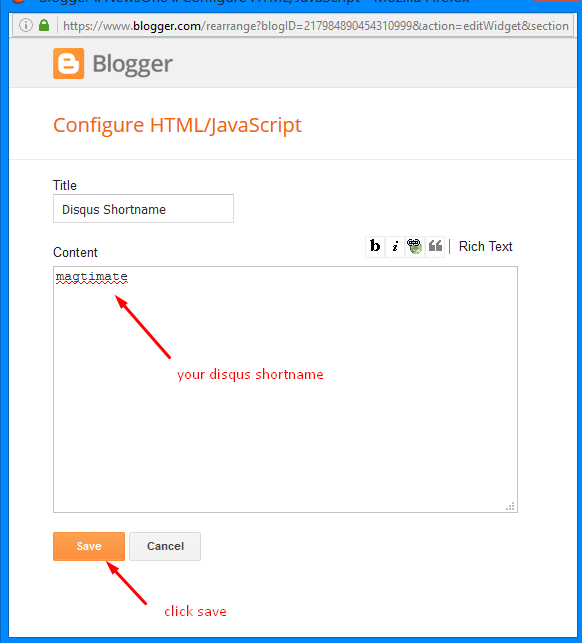Click the Configure HTML/JavaScript heading

tap(177, 125)
